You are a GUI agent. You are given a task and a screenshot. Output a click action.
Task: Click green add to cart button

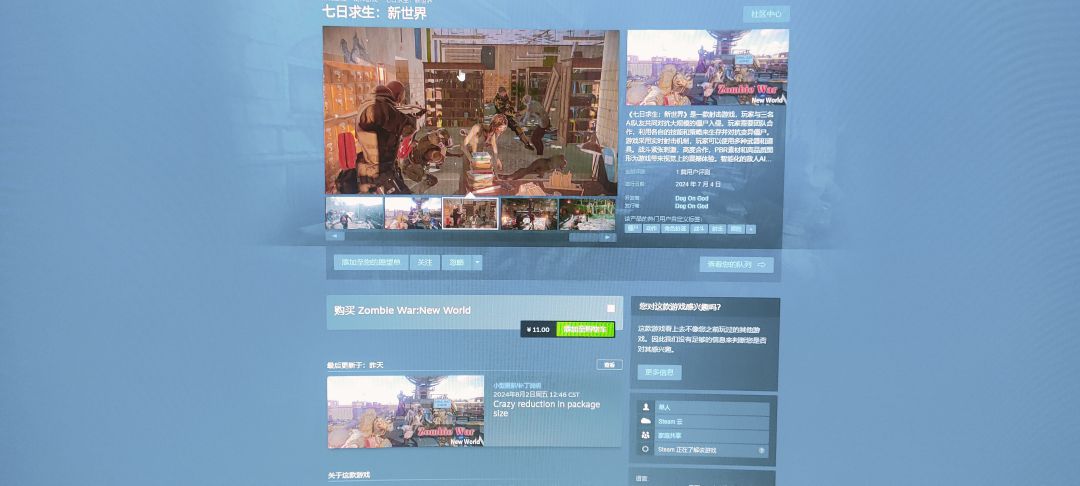pos(585,330)
